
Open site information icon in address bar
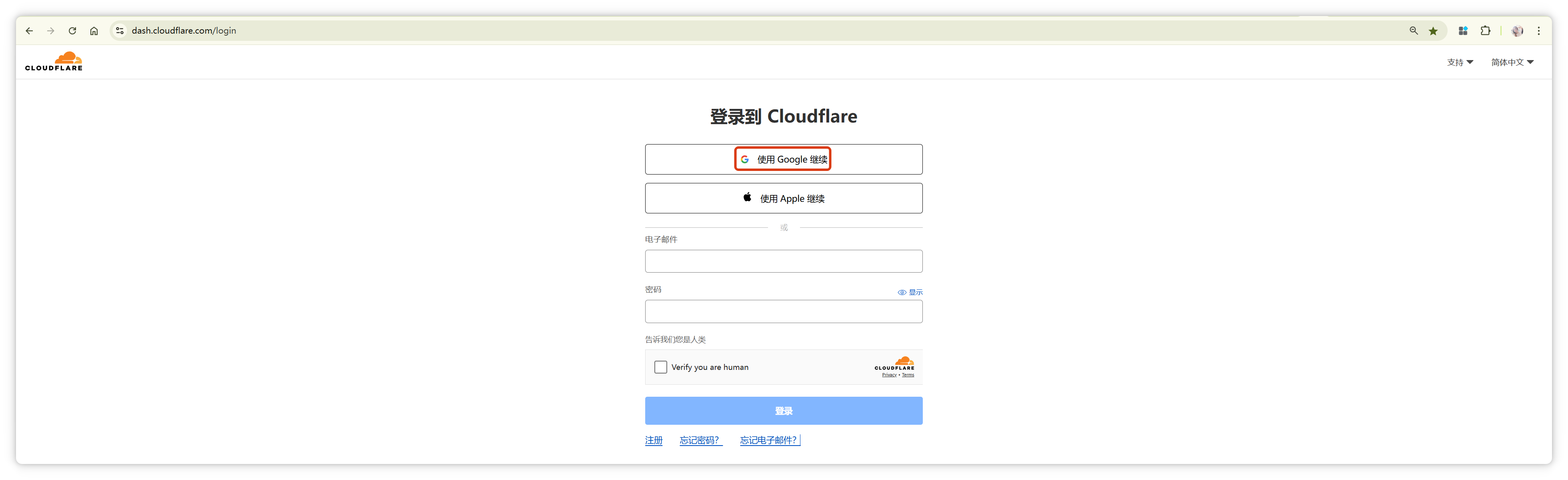pyautogui.click(x=120, y=31)
